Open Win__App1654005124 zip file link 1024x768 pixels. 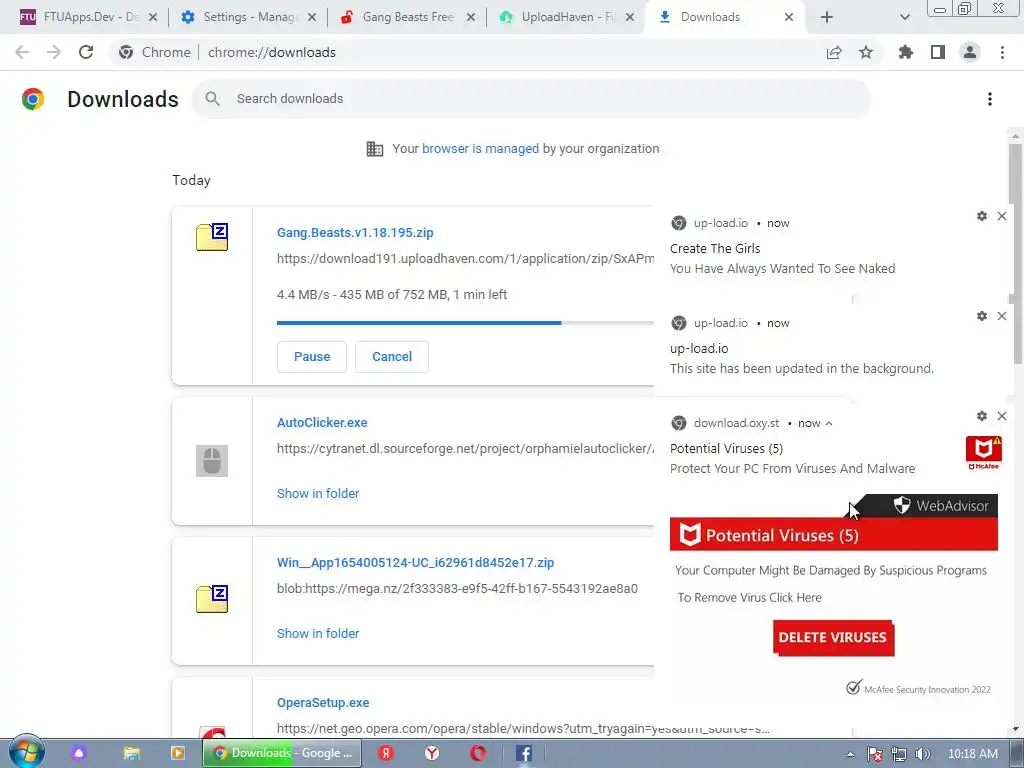tap(415, 562)
